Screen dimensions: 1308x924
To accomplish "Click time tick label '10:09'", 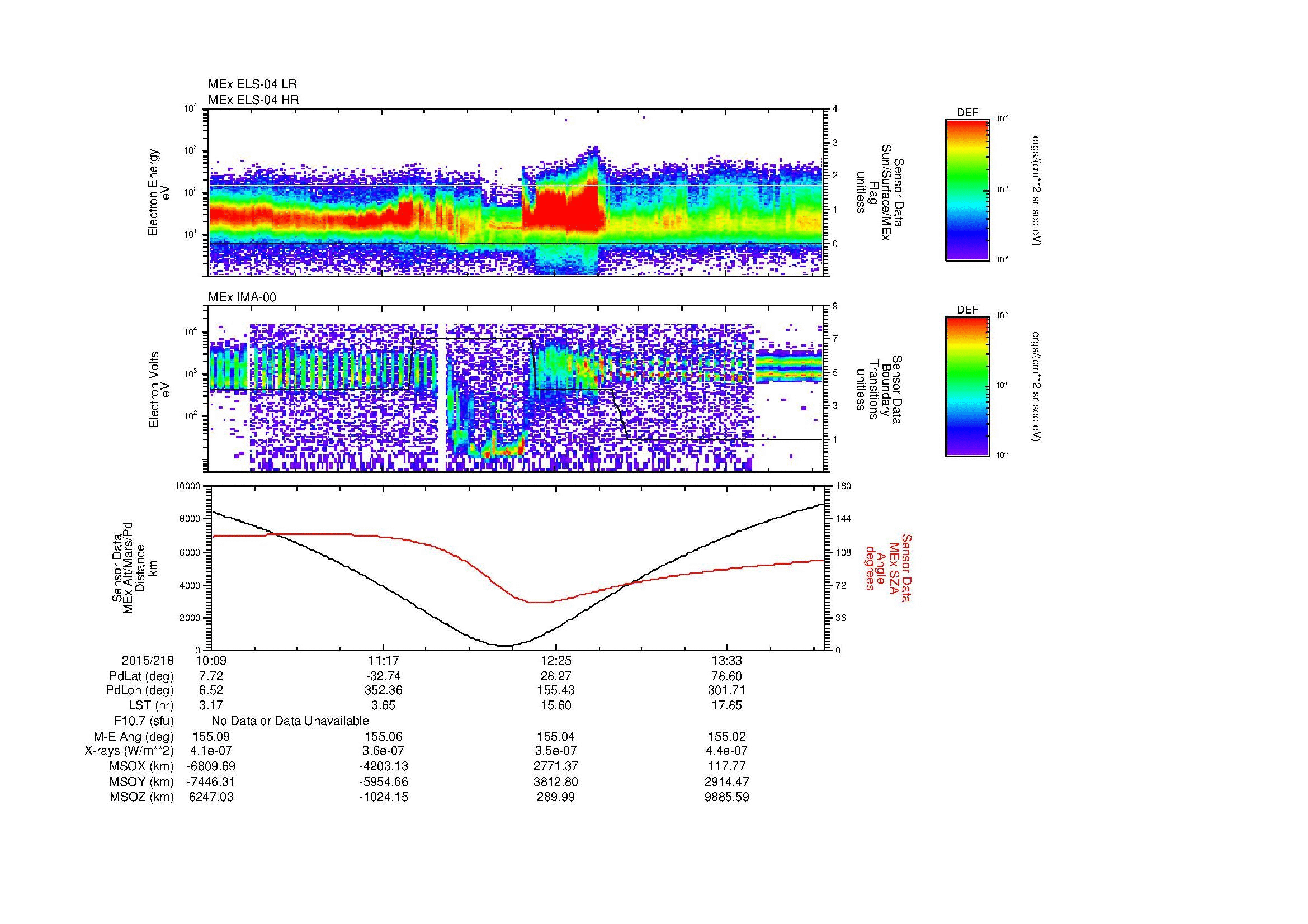I will point(211,661).
